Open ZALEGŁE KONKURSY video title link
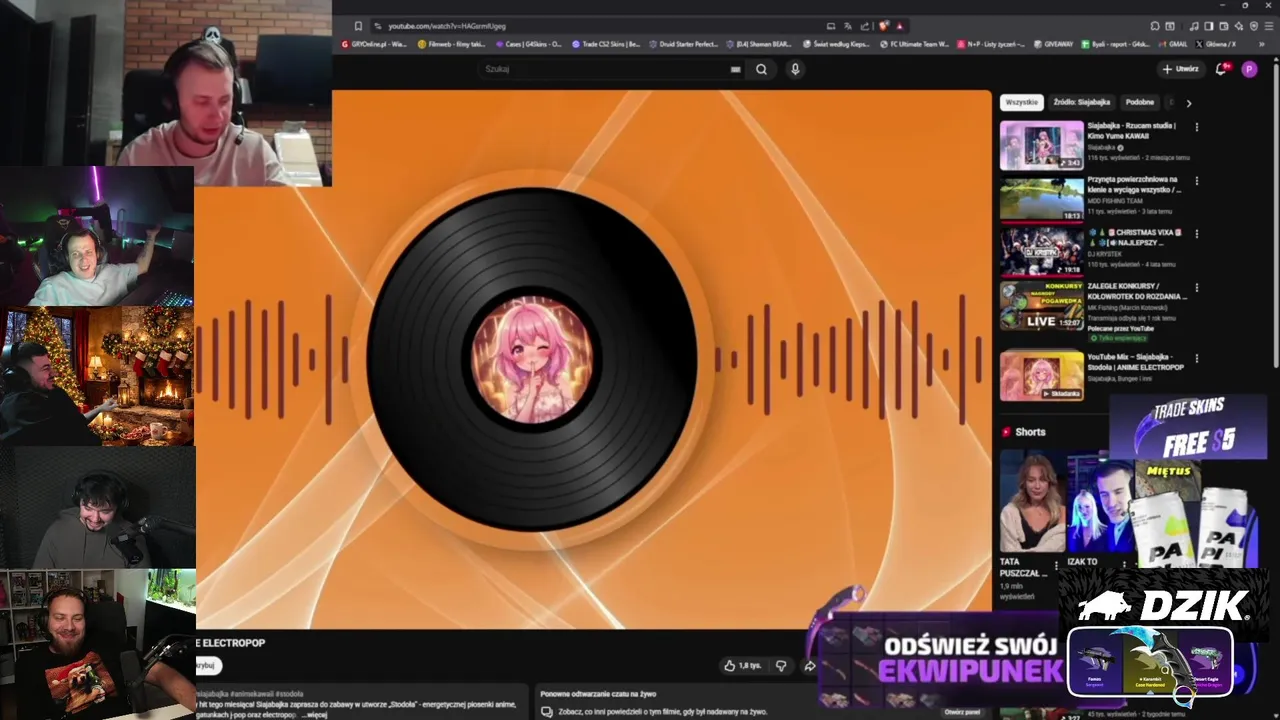The image size is (1280, 720). coord(1137,291)
